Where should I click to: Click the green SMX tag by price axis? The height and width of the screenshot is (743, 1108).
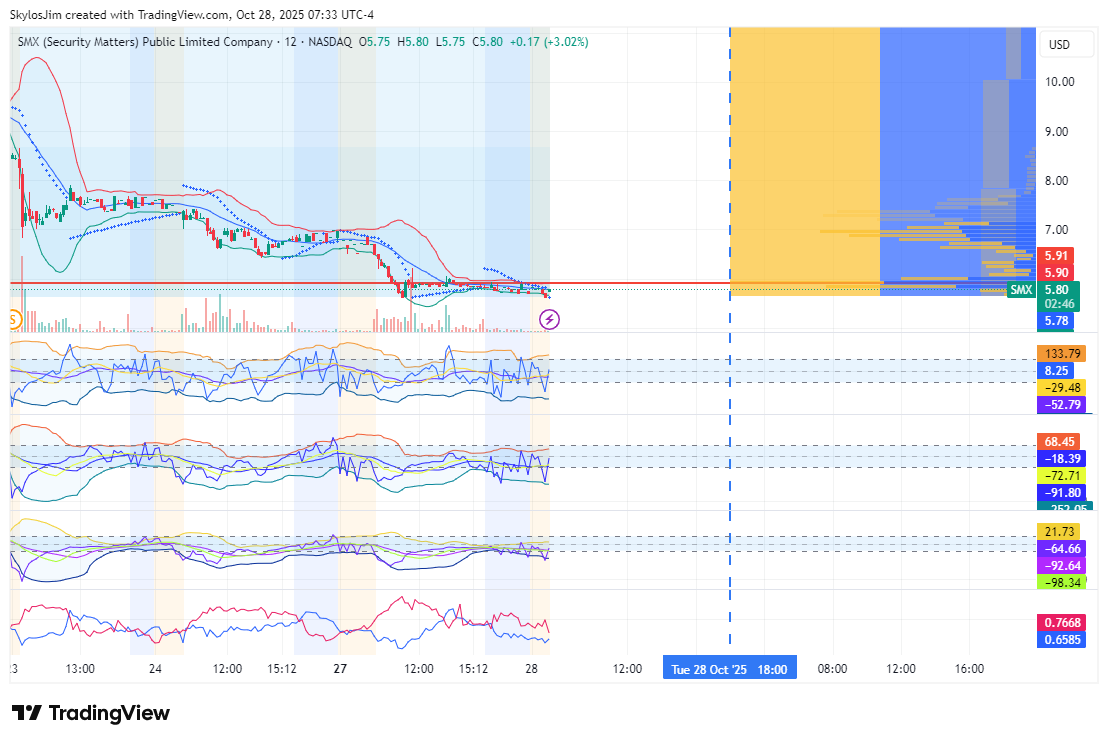click(1020, 290)
